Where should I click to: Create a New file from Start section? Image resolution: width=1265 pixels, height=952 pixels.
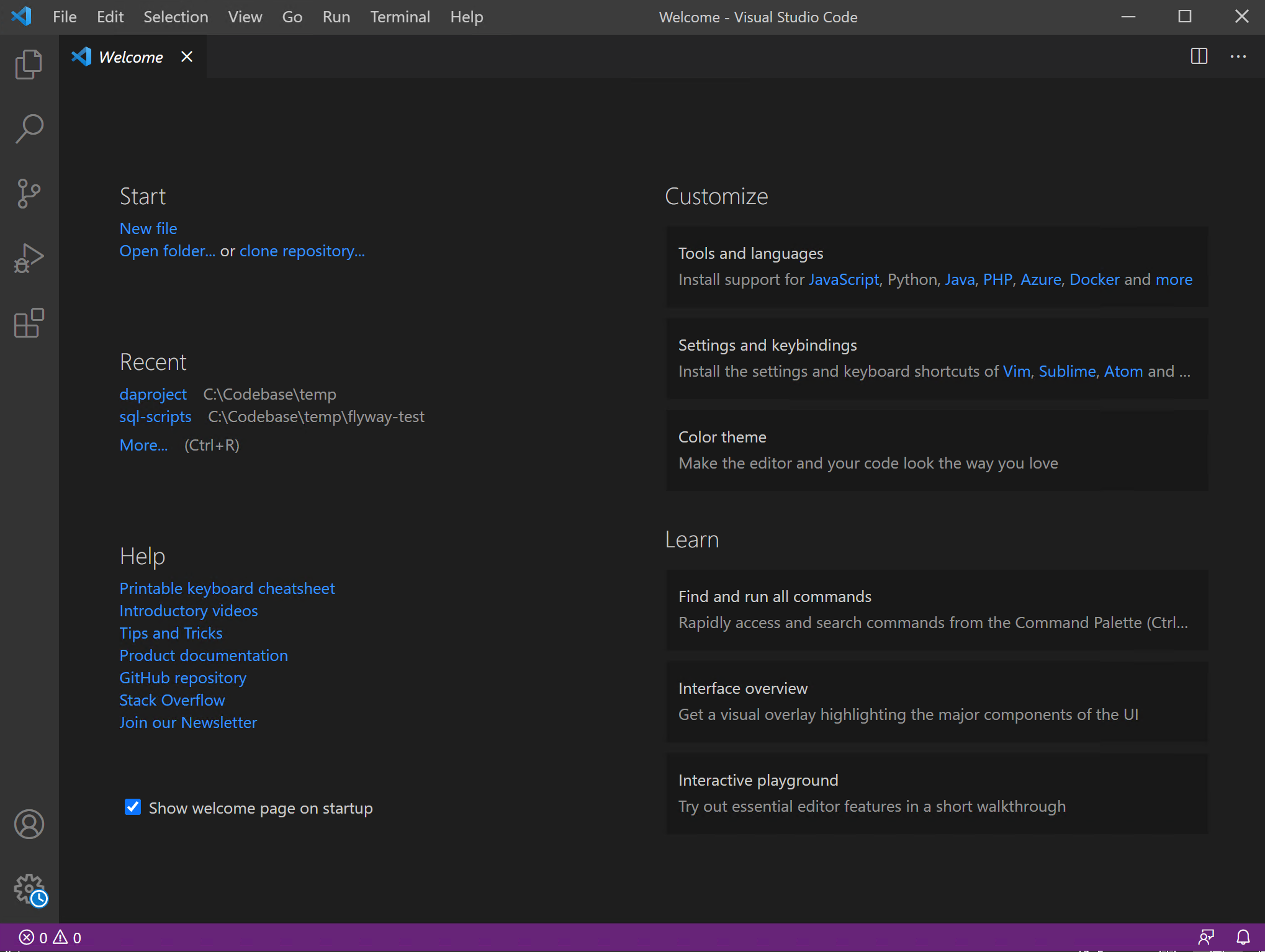click(x=148, y=228)
